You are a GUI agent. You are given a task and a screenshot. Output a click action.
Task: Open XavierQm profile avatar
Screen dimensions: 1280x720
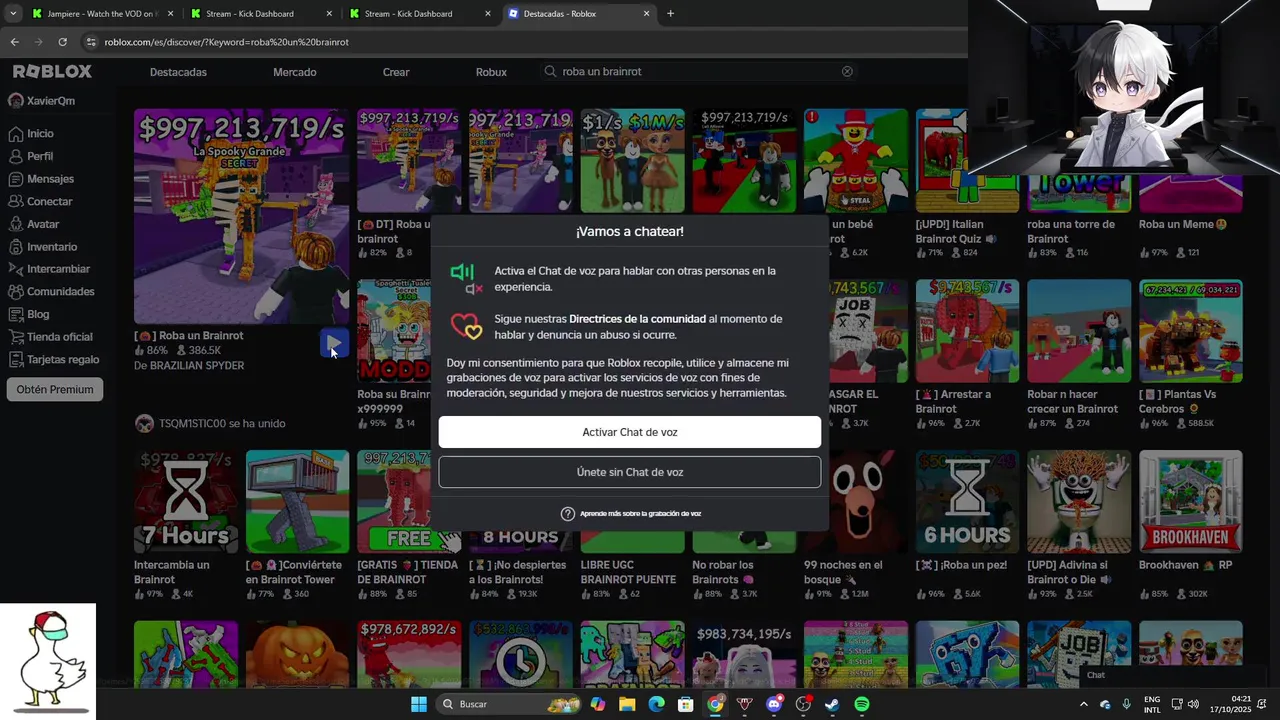[x=16, y=100]
